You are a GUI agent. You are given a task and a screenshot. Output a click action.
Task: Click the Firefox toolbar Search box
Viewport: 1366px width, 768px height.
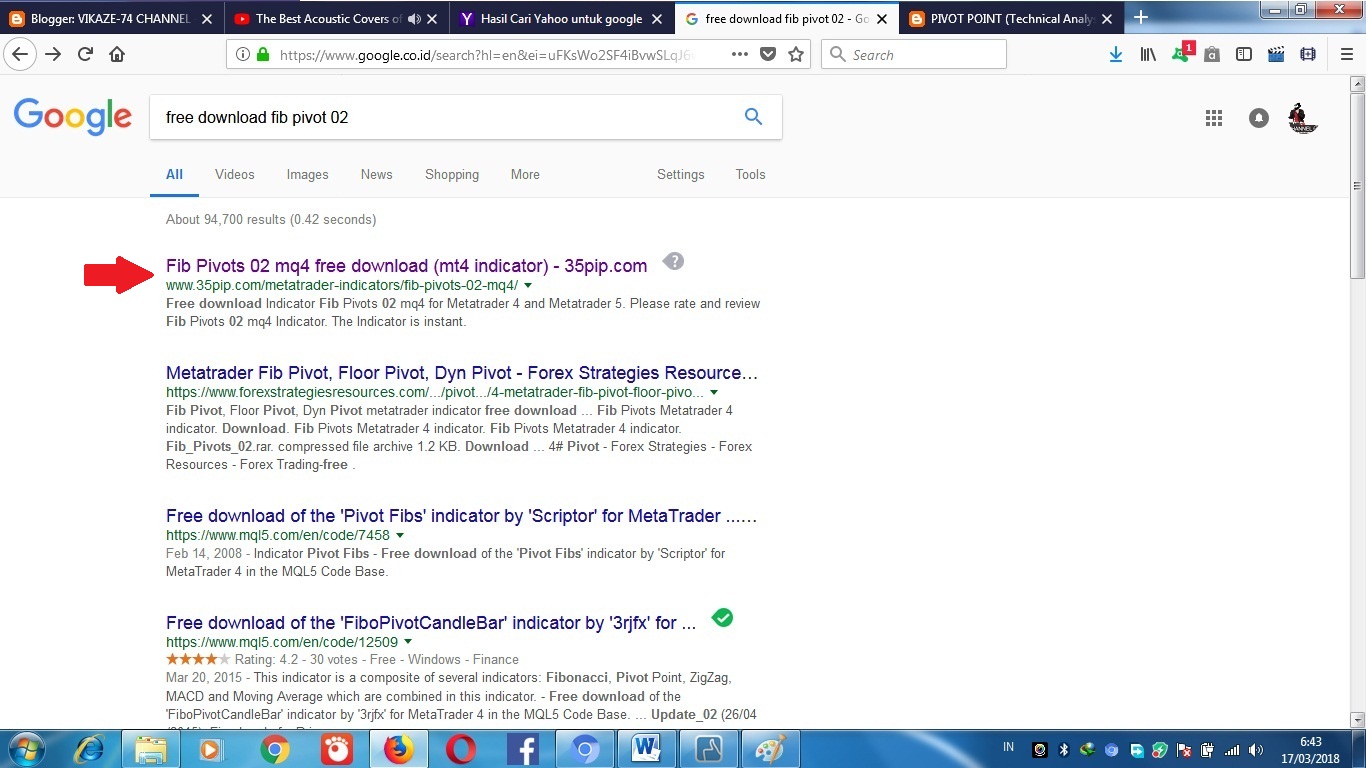pyautogui.click(x=914, y=55)
